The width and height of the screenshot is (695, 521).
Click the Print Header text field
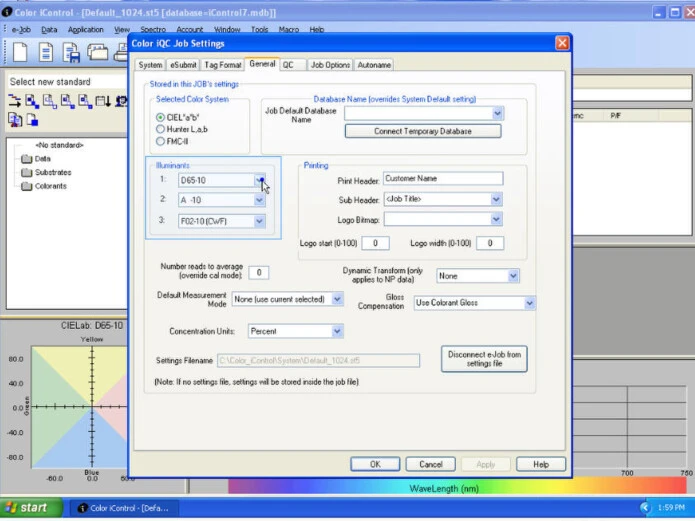442,179
